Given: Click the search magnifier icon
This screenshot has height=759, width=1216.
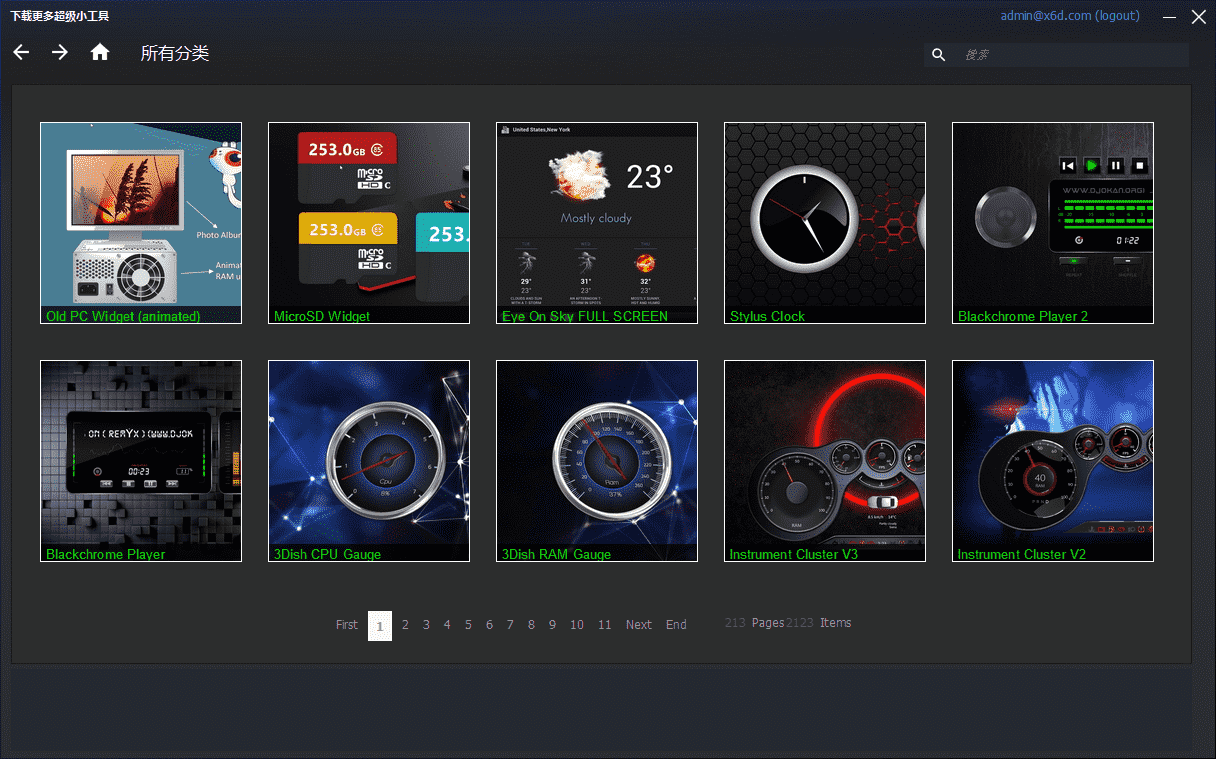Looking at the screenshot, I should point(938,54).
